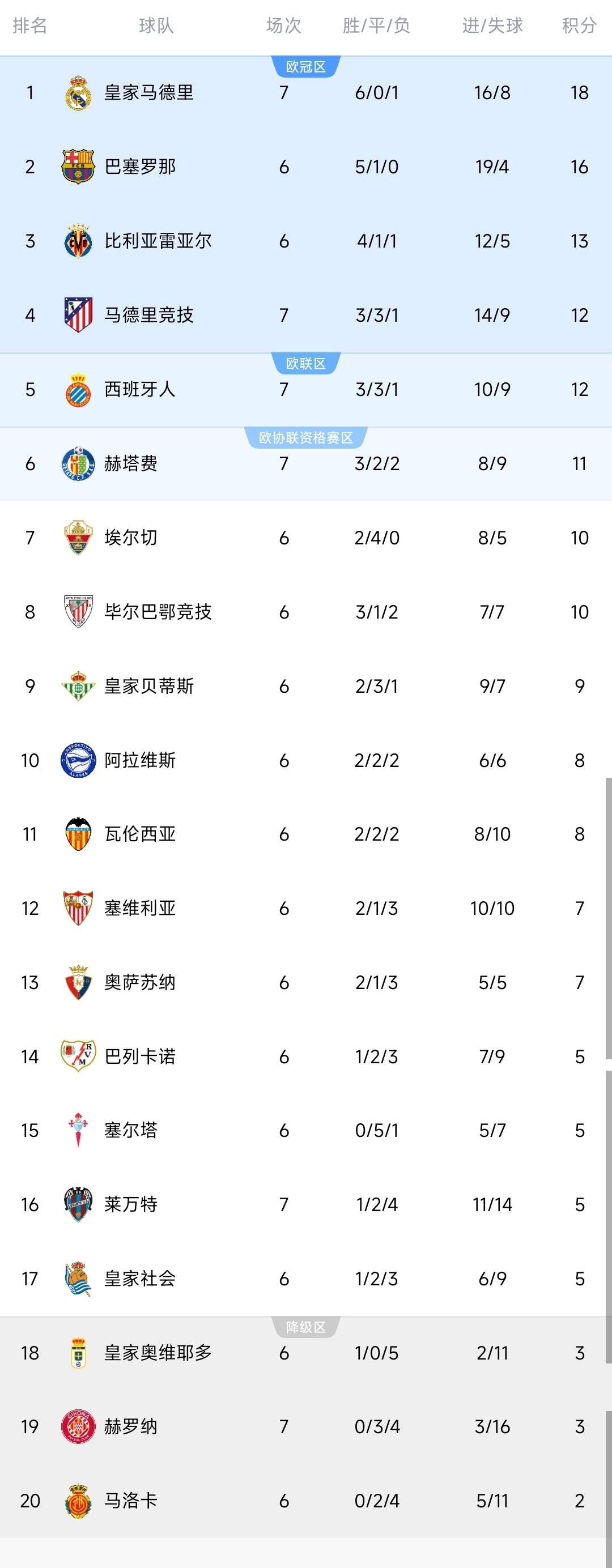Select the Valencia bat crest
Screen dimensions: 612x1568
(78, 834)
